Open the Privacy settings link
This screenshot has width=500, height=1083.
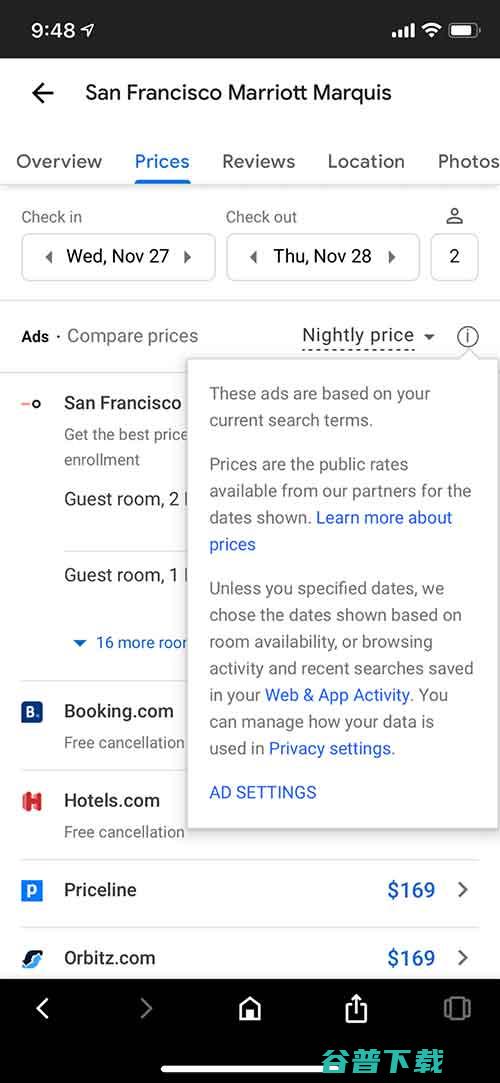pyautogui.click(x=331, y=749)
